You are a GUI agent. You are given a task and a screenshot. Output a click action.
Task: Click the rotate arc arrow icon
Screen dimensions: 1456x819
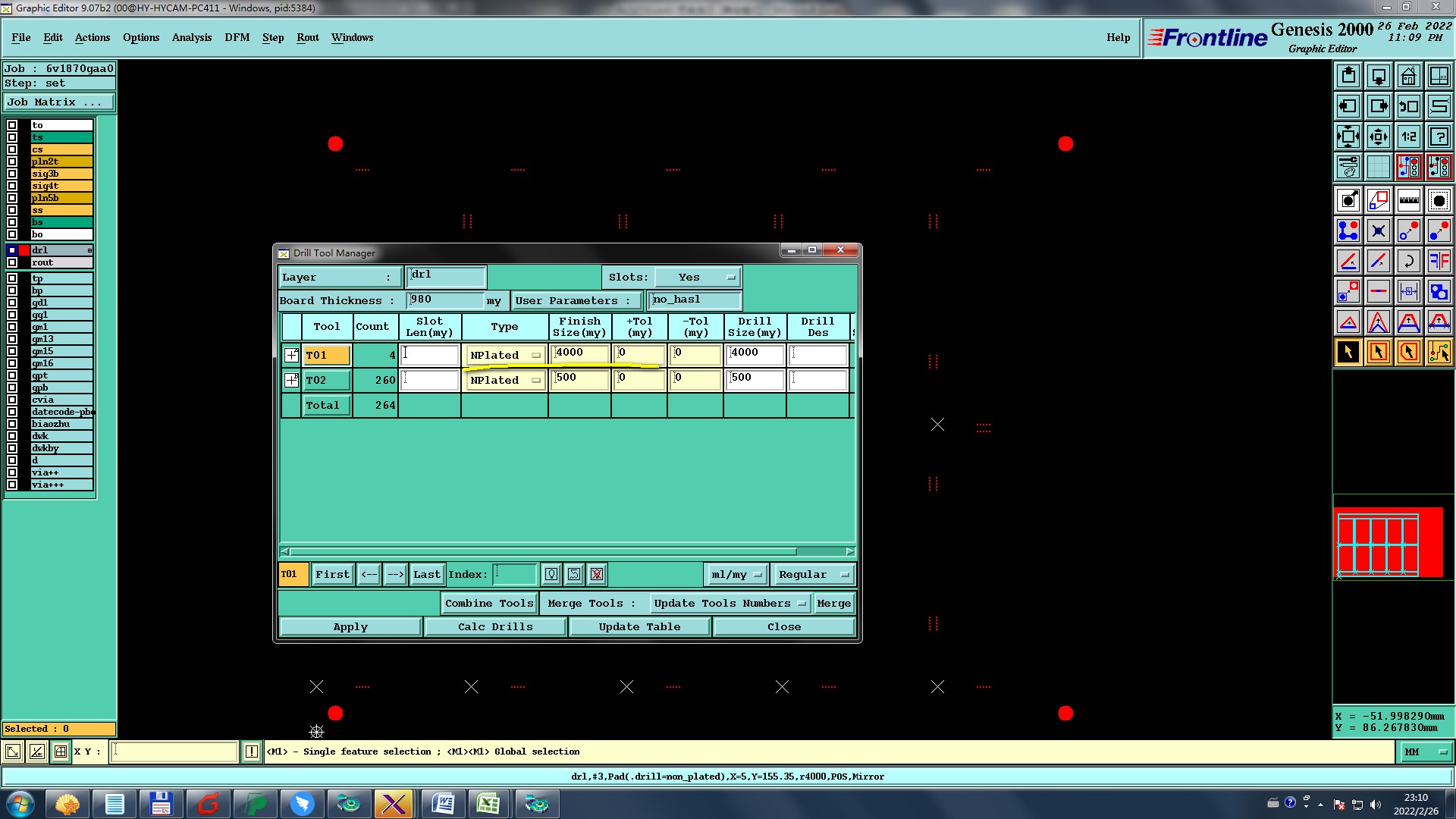tap(1409, 261)
